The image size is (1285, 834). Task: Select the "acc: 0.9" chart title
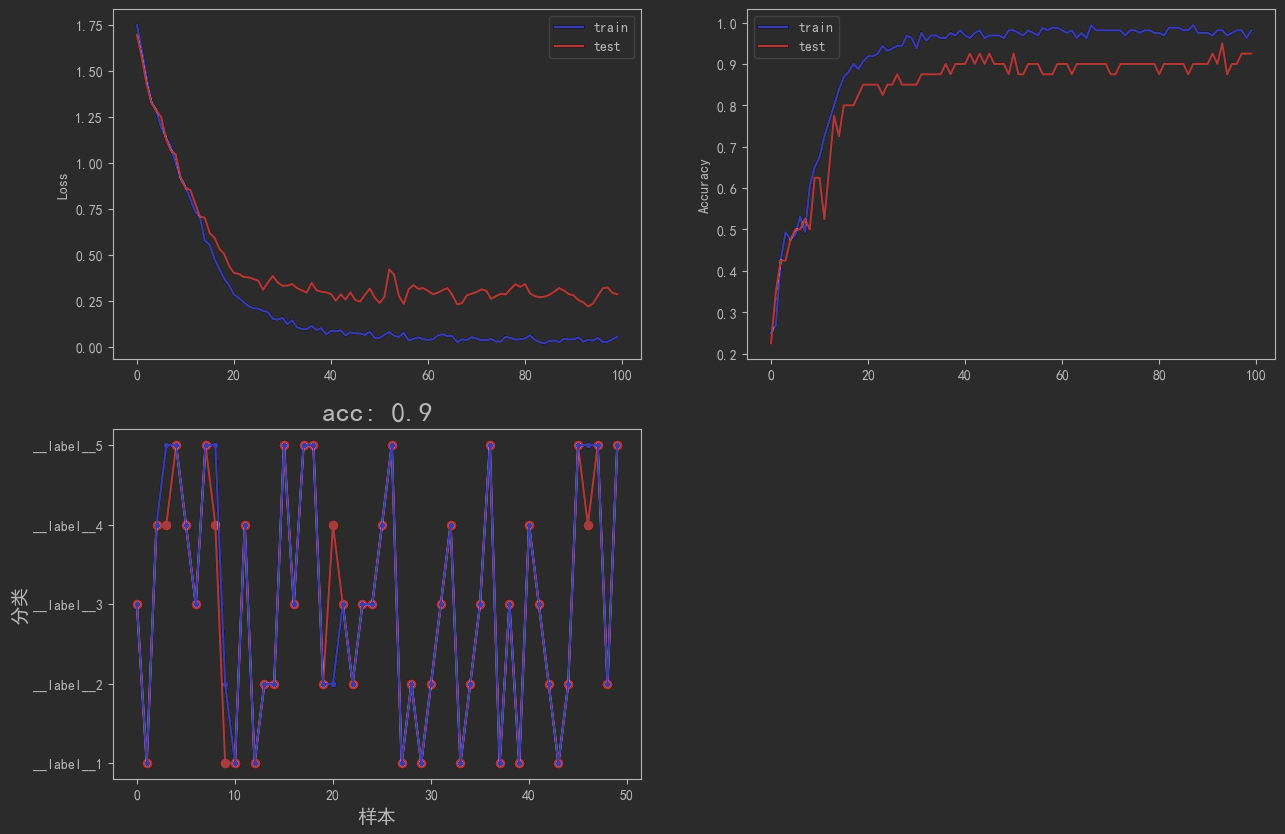pyautogui.click(x=377, y=413)
